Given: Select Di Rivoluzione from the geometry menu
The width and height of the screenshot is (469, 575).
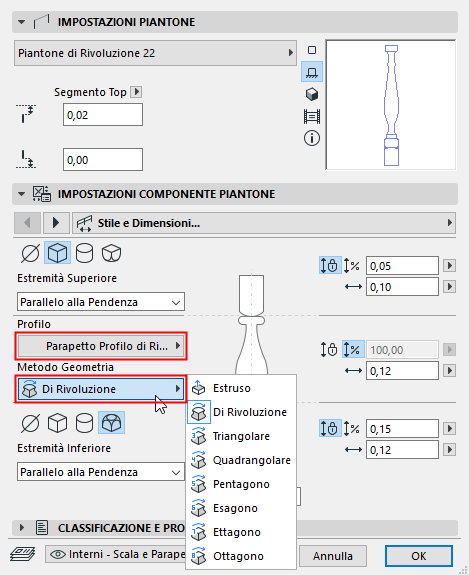Looking at the screenshot, I should tap(241, 412).
